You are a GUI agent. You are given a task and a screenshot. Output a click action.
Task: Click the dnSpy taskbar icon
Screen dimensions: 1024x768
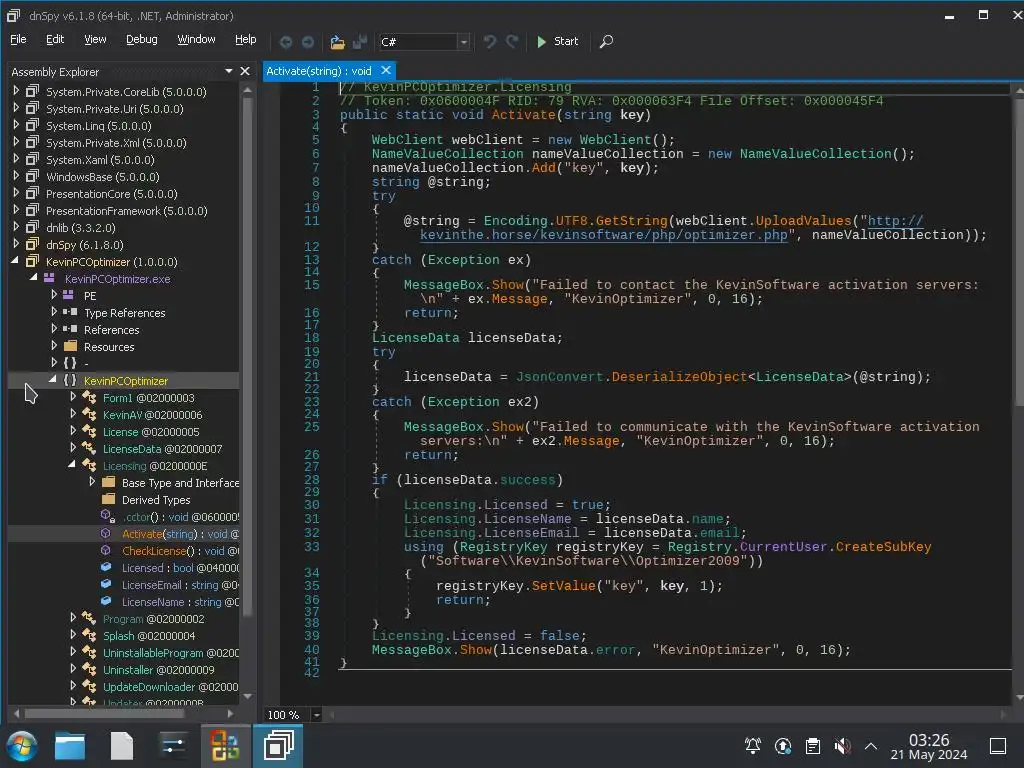pos(279,745)
